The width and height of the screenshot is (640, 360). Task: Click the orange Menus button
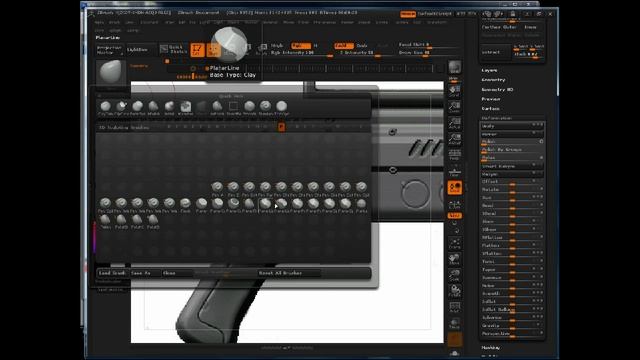408,14
